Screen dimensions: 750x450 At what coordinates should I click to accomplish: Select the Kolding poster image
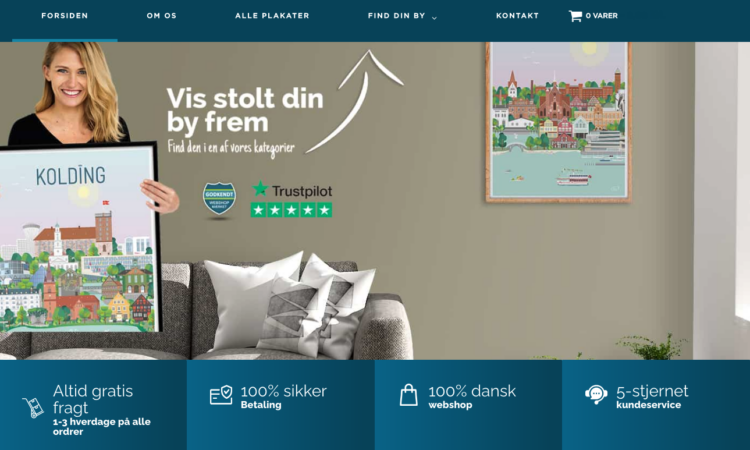[x=78, y=238]
